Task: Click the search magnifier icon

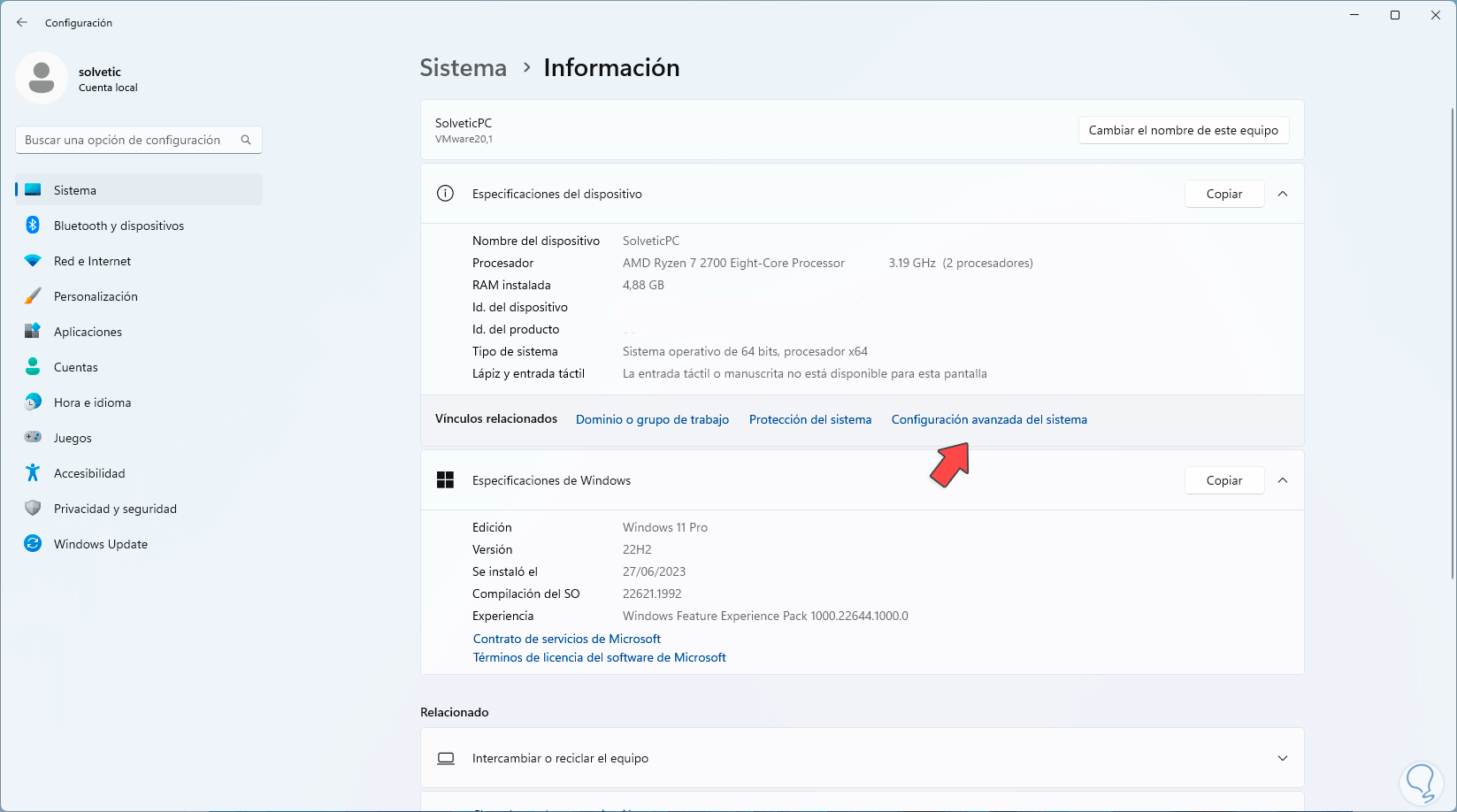Action: pos(246,140)
